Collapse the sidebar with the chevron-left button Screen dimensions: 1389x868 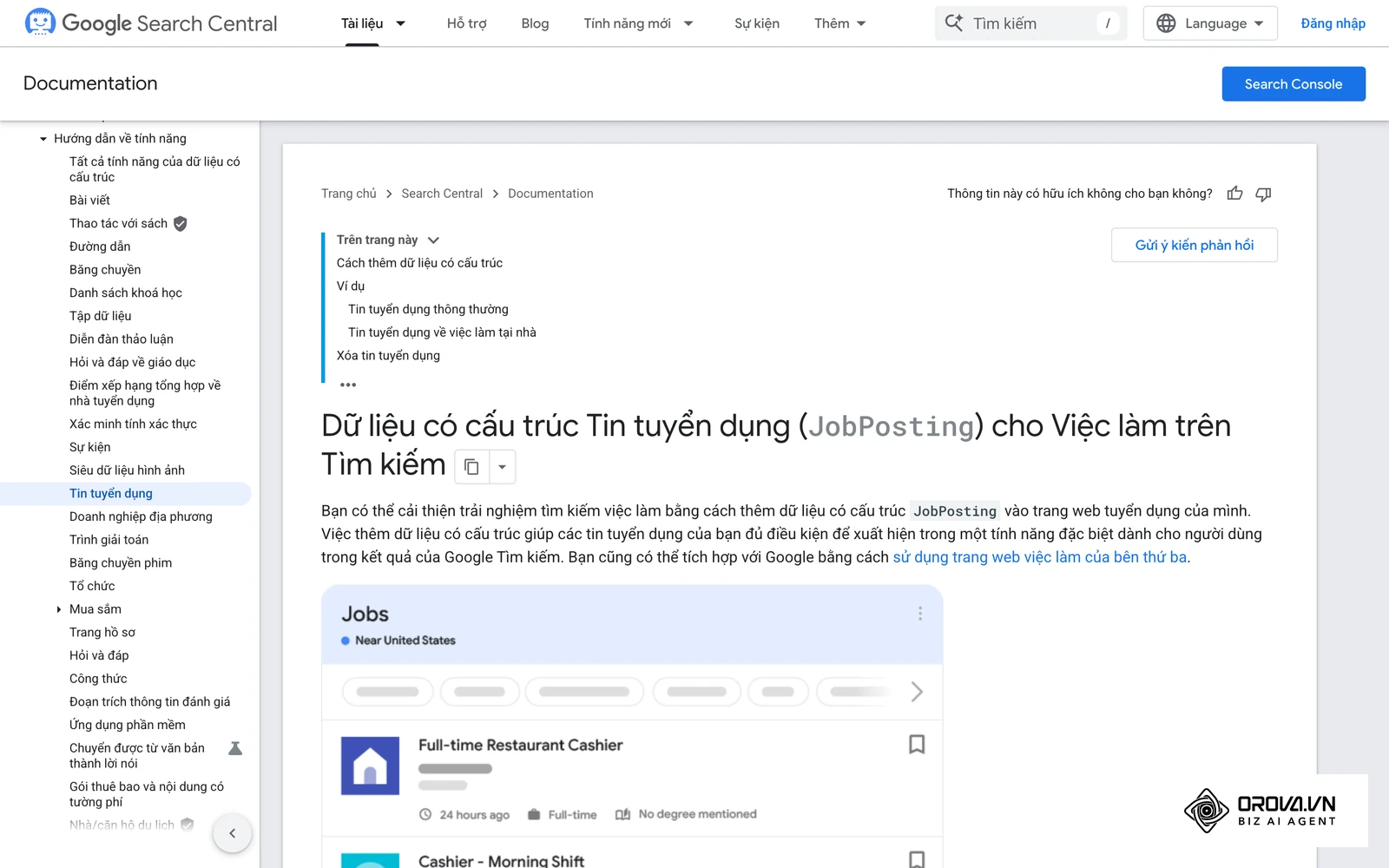(232, 833)
